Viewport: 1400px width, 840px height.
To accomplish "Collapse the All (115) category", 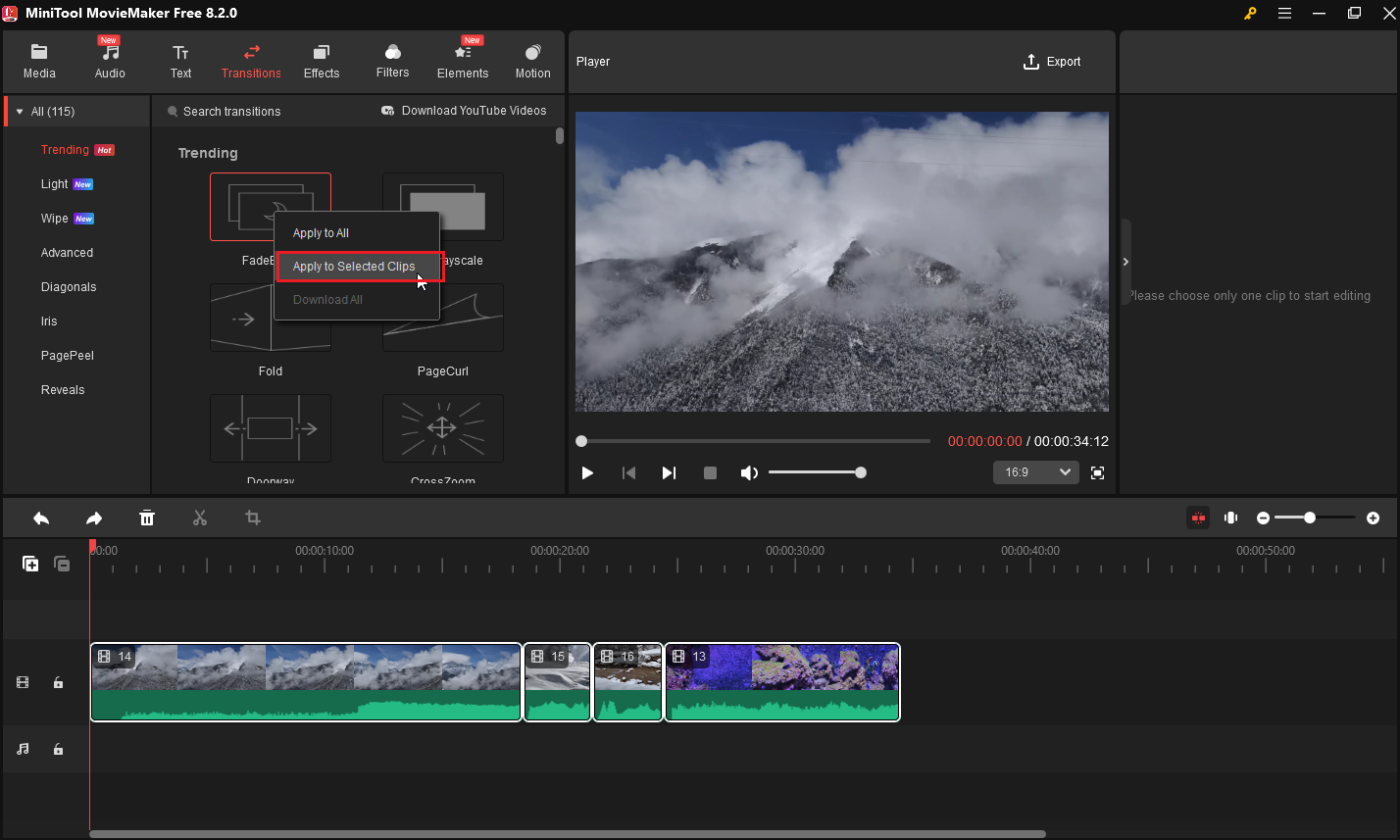I will tap(20, 112).
